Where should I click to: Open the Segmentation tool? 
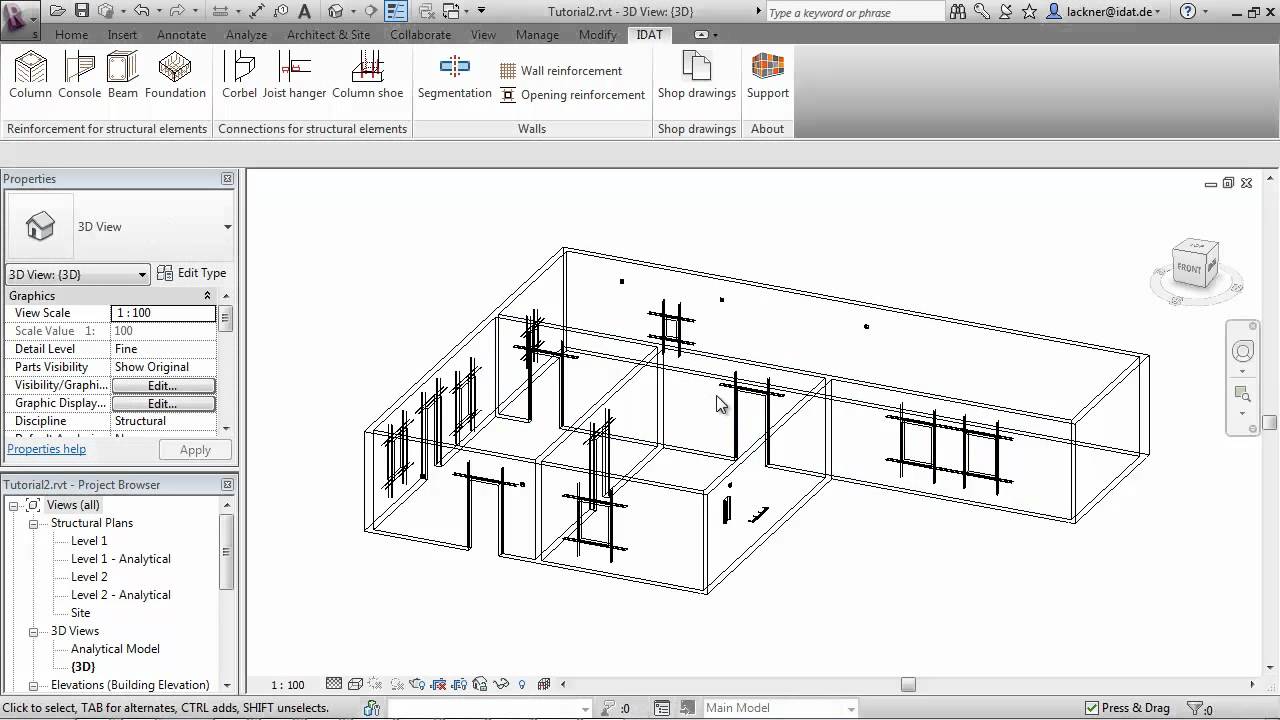tap(455, 76)
